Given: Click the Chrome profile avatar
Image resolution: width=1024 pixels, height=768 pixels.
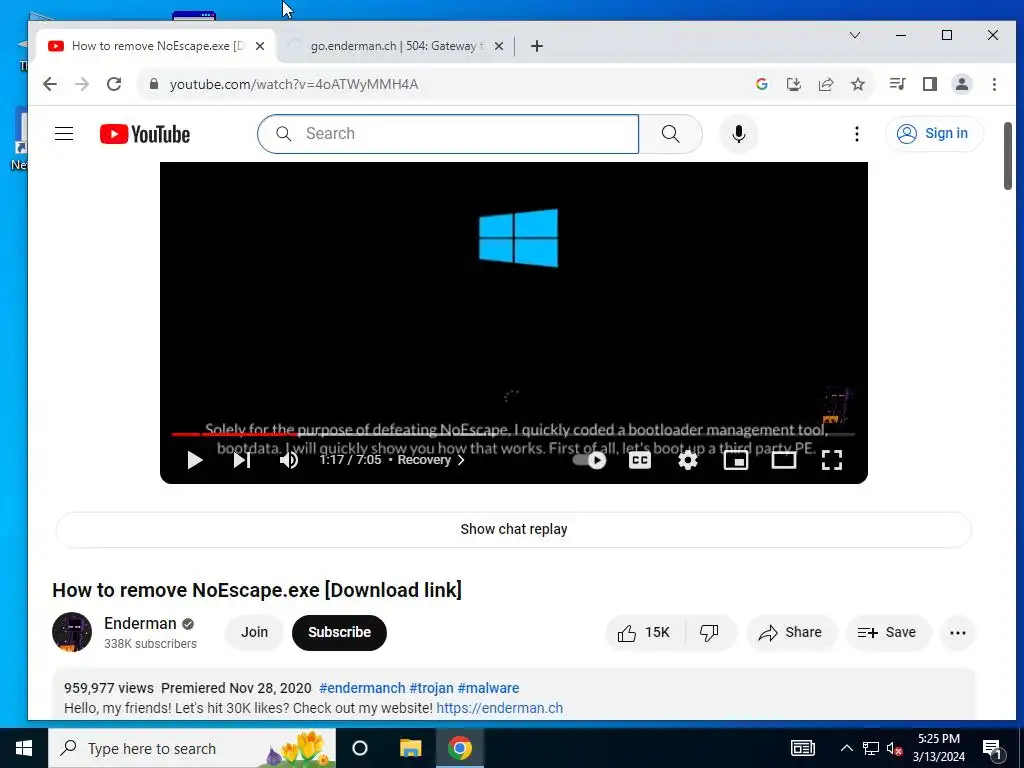Looking at the screenshot, I should pos(961,84).
